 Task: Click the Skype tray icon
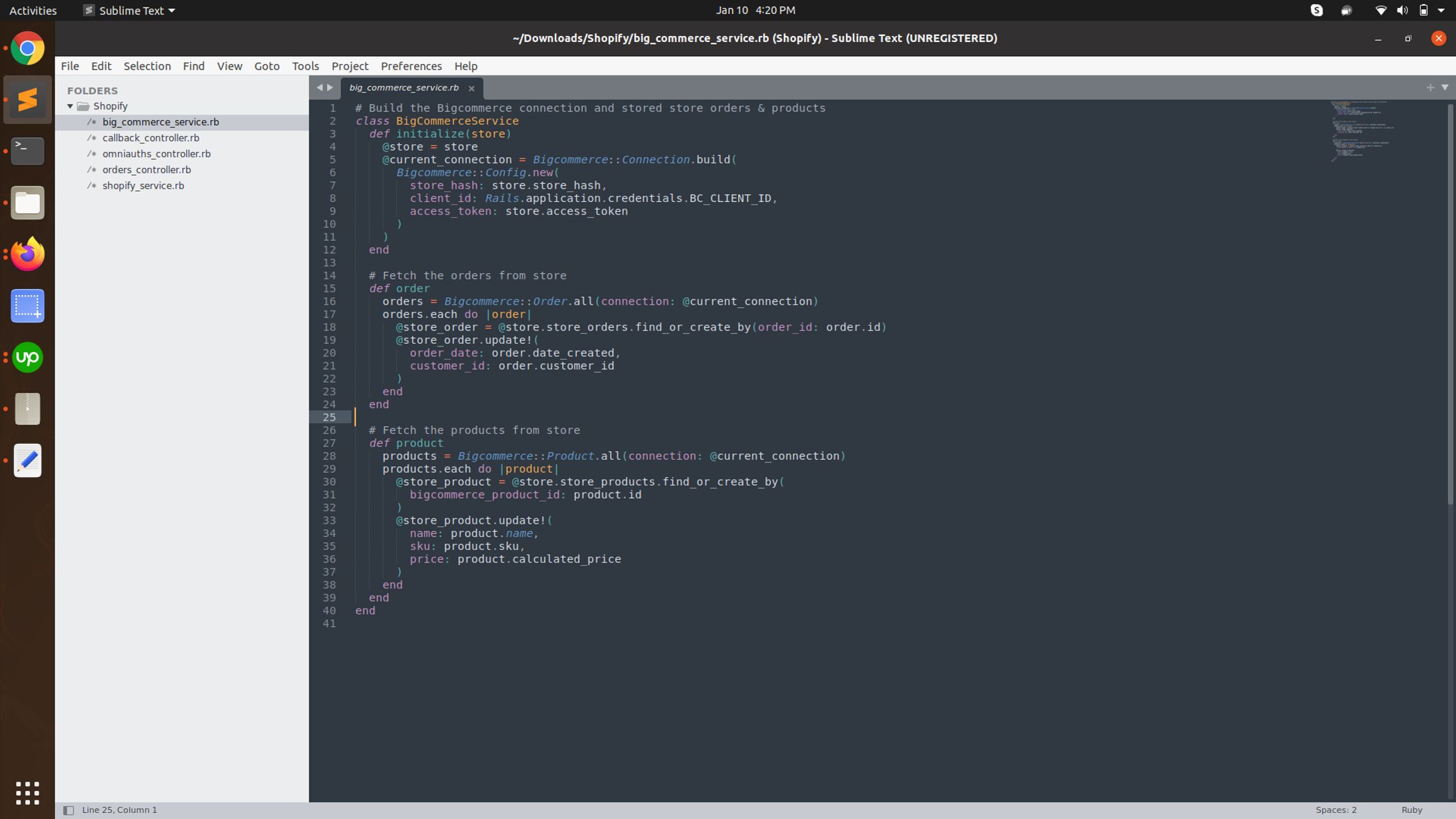pos(1317,10)
